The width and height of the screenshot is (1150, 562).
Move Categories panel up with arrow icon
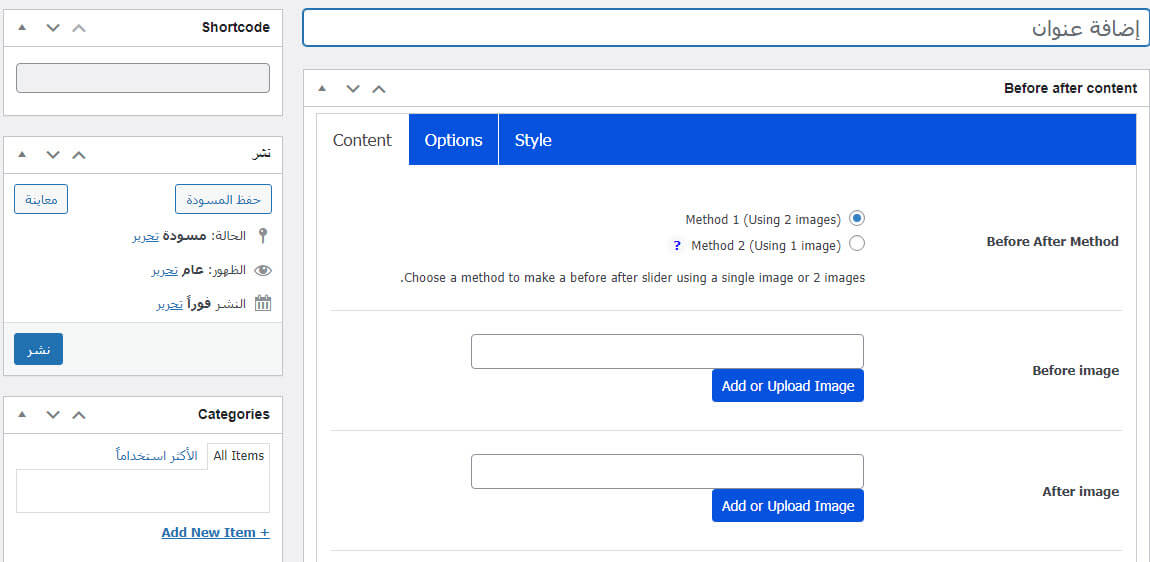(79, 414)
